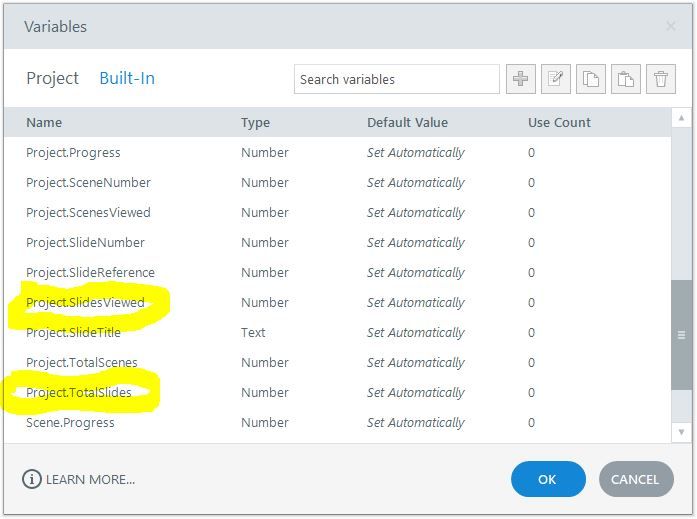Close the Variables dialog with X
The image size is (697, 519).
[671, 26]
